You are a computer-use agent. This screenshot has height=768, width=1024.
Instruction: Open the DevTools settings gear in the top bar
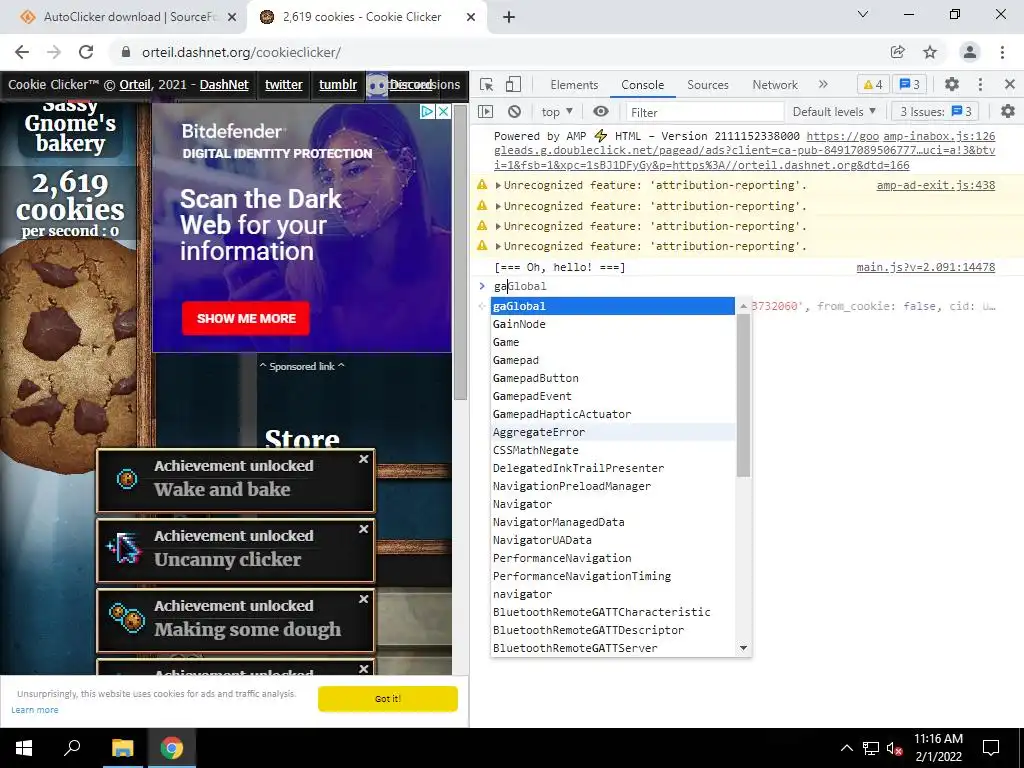click(952, 84)
